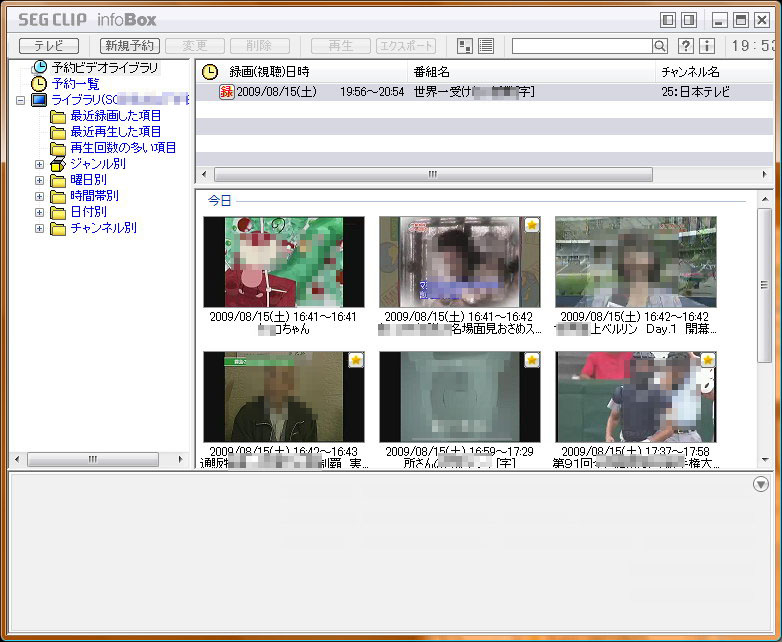782x642 pixels.
Task: Create a new reservation with 新規予約
Action: tap(130, 46)
